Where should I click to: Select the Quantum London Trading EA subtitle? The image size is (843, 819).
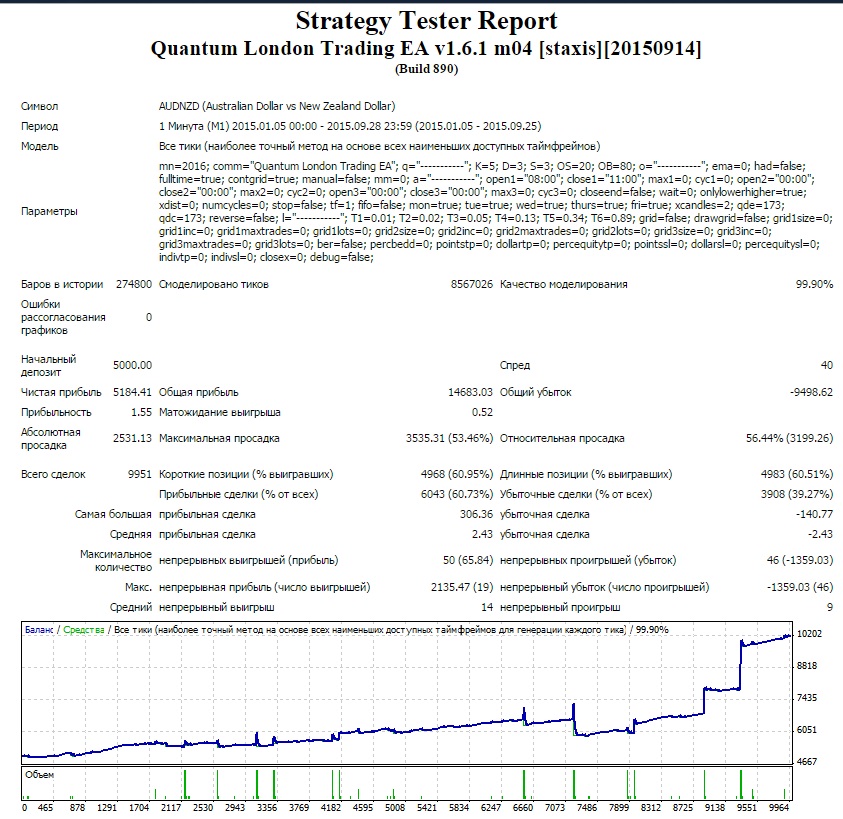point(426,48)
